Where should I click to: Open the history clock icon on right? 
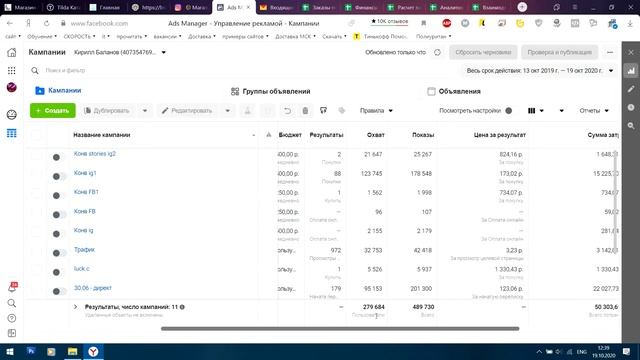pyautogui.click(x=631, y=107)
